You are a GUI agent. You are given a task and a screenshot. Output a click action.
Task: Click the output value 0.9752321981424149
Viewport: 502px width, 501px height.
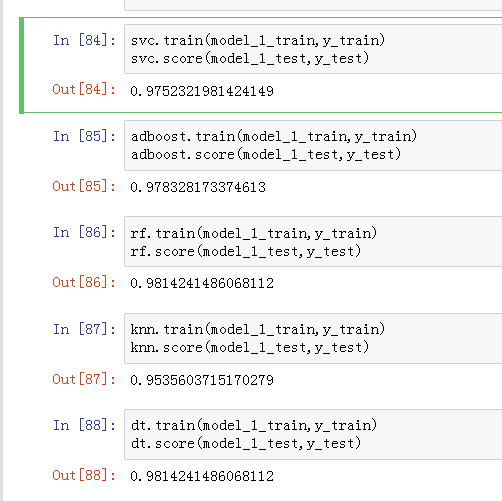click(202, 91)
